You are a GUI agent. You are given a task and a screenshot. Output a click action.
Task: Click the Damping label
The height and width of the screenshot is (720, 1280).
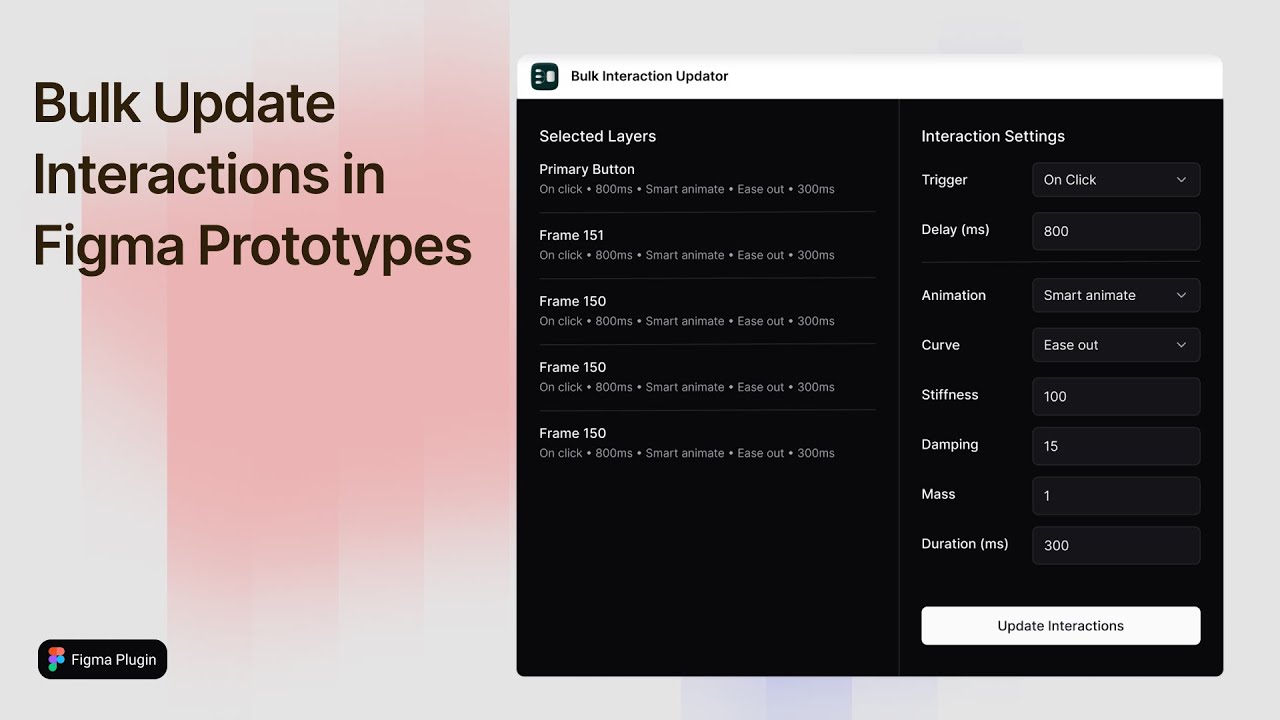pos(950,444)
